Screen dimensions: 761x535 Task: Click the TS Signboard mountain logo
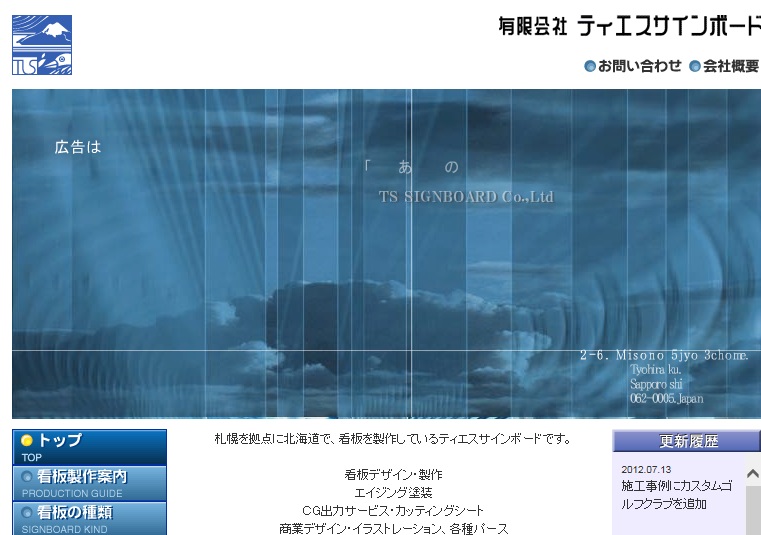point(42,45)
